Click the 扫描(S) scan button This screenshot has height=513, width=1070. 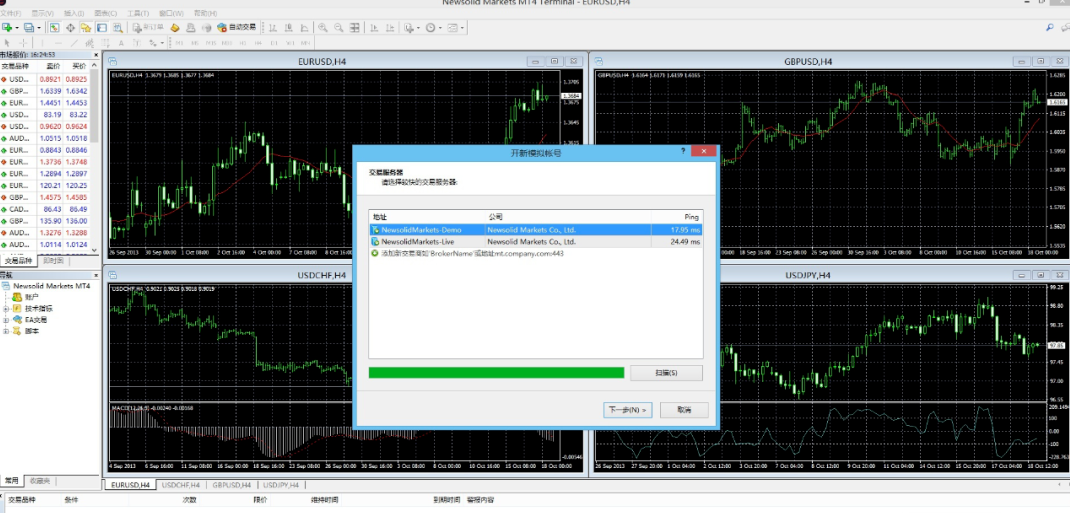click(x=666, y=373)
